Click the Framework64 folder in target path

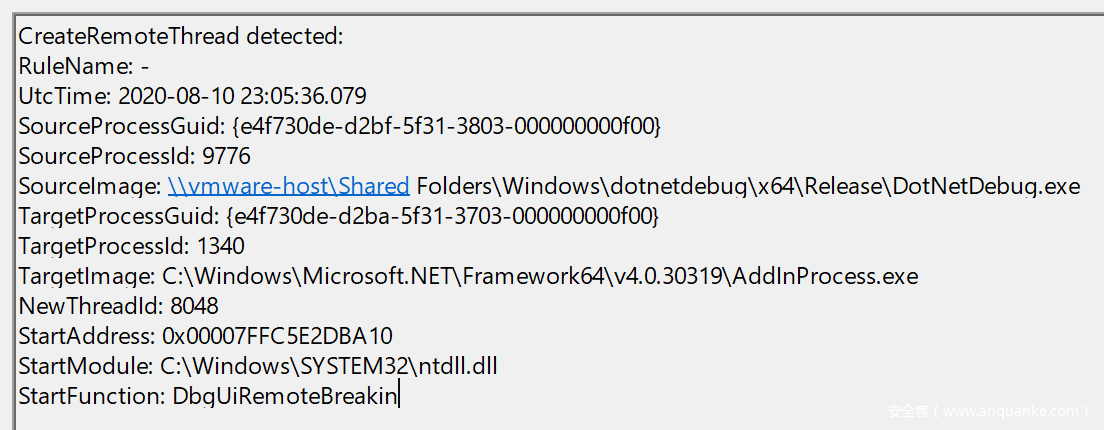click(x=561, y=276)
